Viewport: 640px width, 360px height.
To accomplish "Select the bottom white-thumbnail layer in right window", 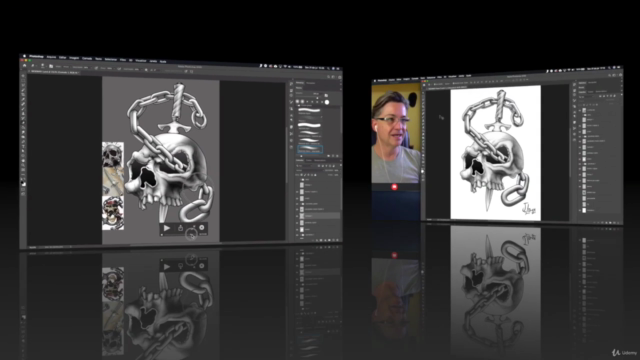I will click(600, 210).
